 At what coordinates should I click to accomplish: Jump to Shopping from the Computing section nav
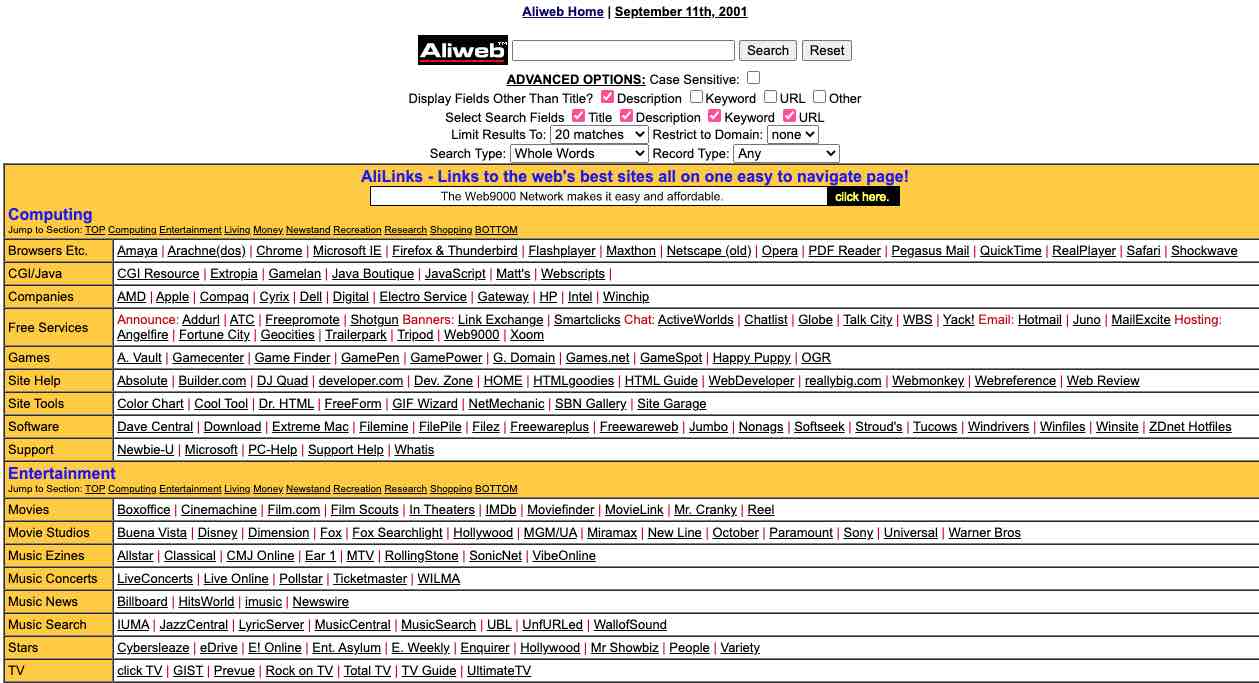pyautogui.click(x=451, y=231)
